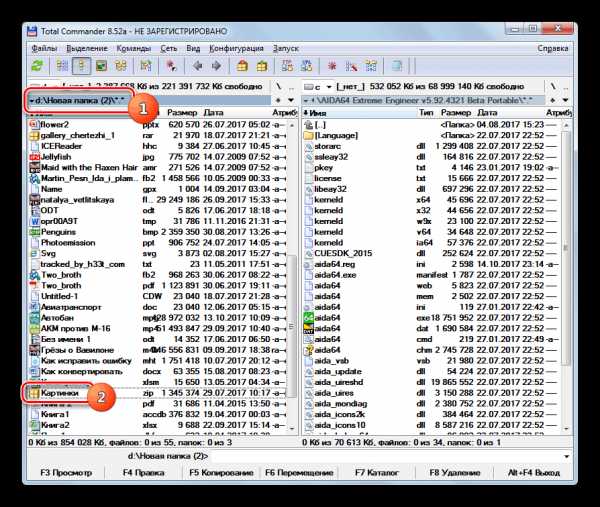This screenshot has width=600, height=507.
Task: Click the opr00A9T Word document icon
Action: [x=34, y=221]
